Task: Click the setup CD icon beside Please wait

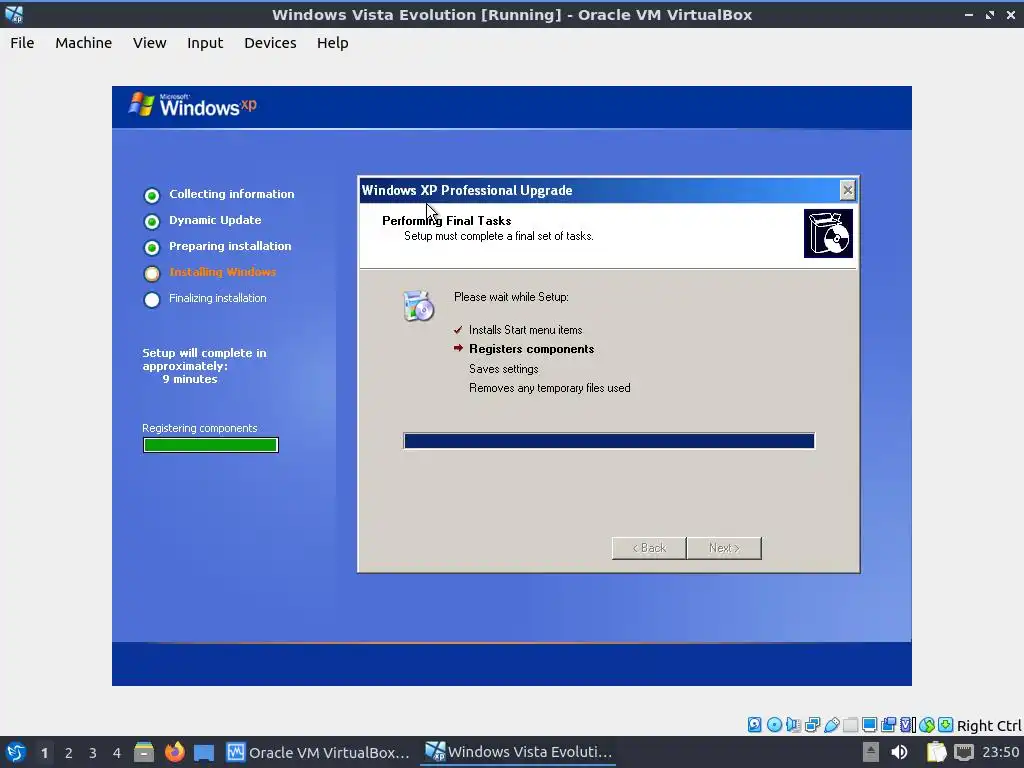Action: pyautogui.click(x=419, y=306)
